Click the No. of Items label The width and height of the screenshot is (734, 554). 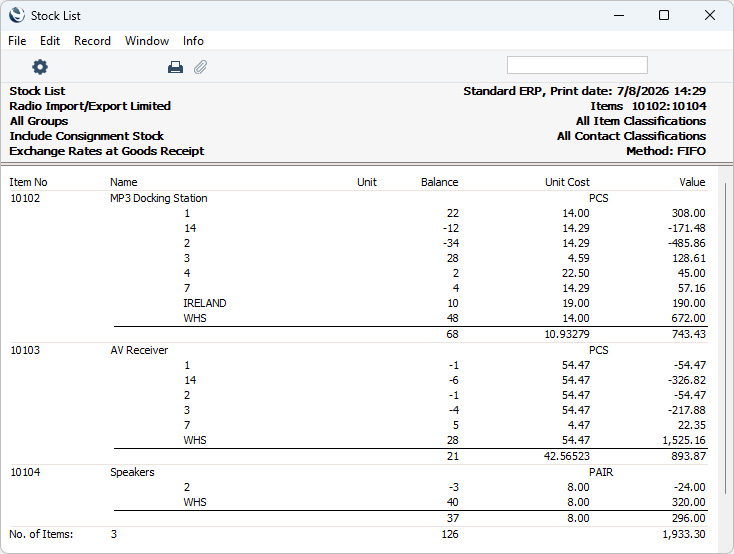[x=41, y=534]
